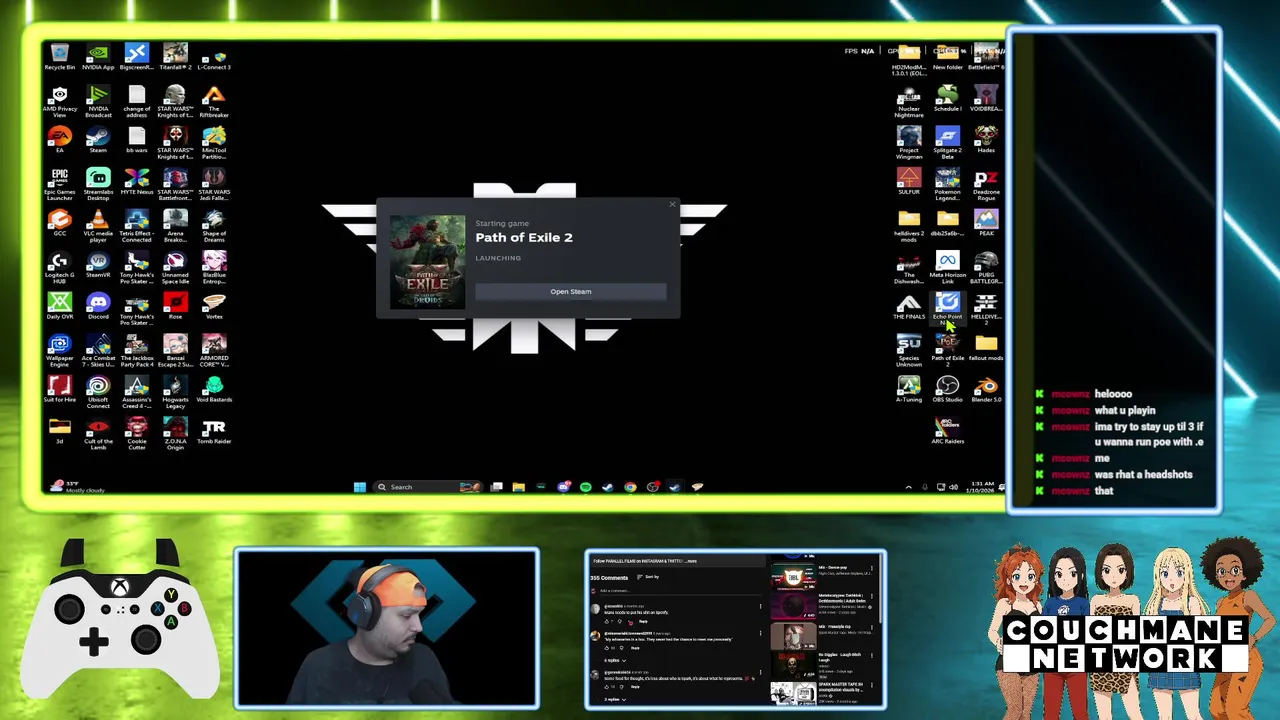Image resolution: width=1280 pixels, height=720 pixels.
Task: Select the fallout mods folder
Action: point(986,348)
